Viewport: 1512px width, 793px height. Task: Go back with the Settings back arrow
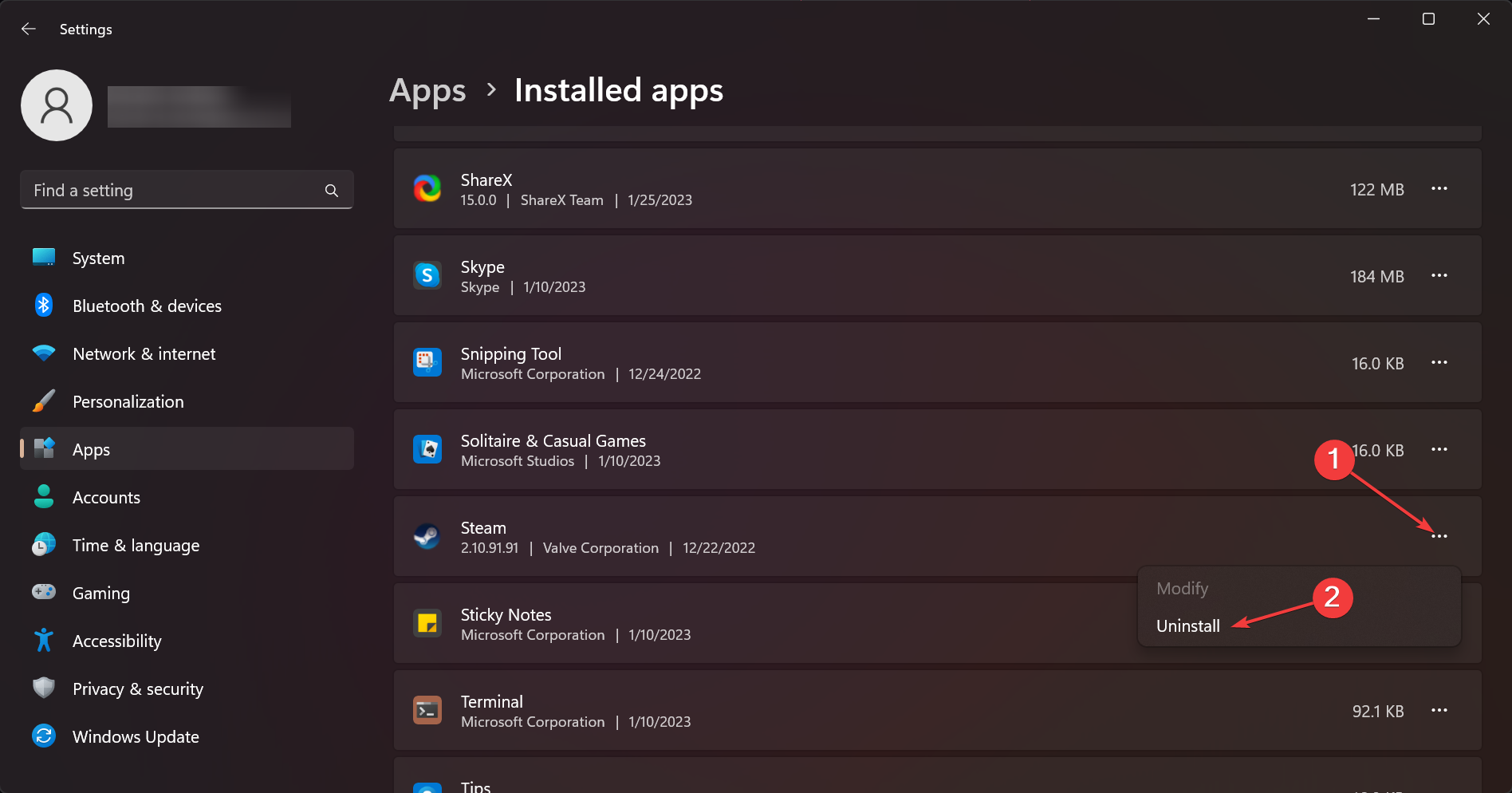29,30
